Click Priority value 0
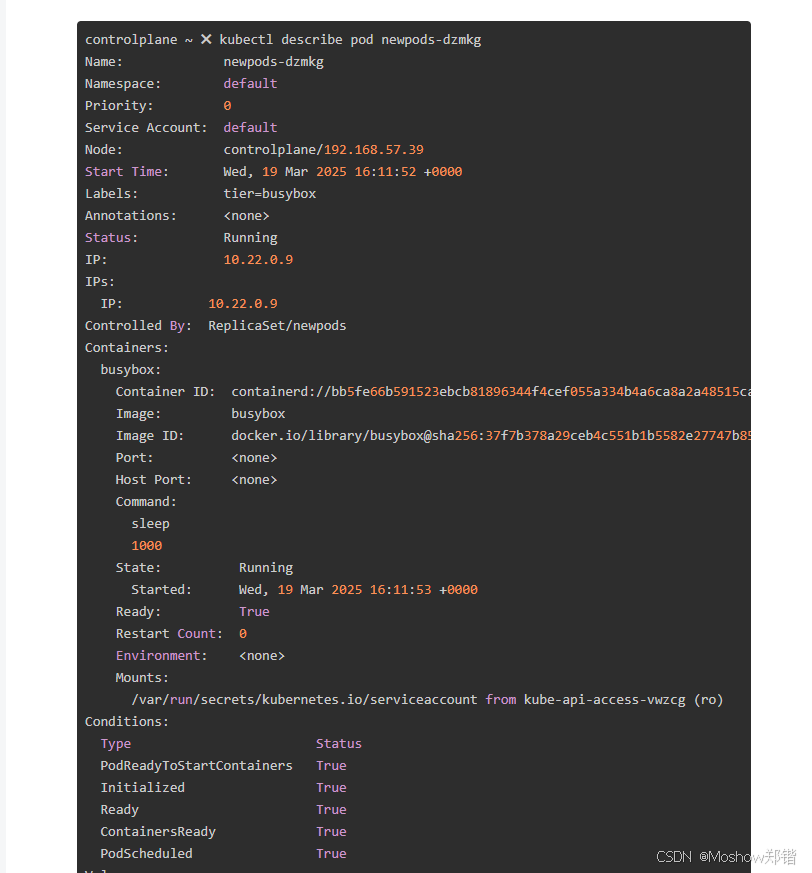 [x=227, y=106]
